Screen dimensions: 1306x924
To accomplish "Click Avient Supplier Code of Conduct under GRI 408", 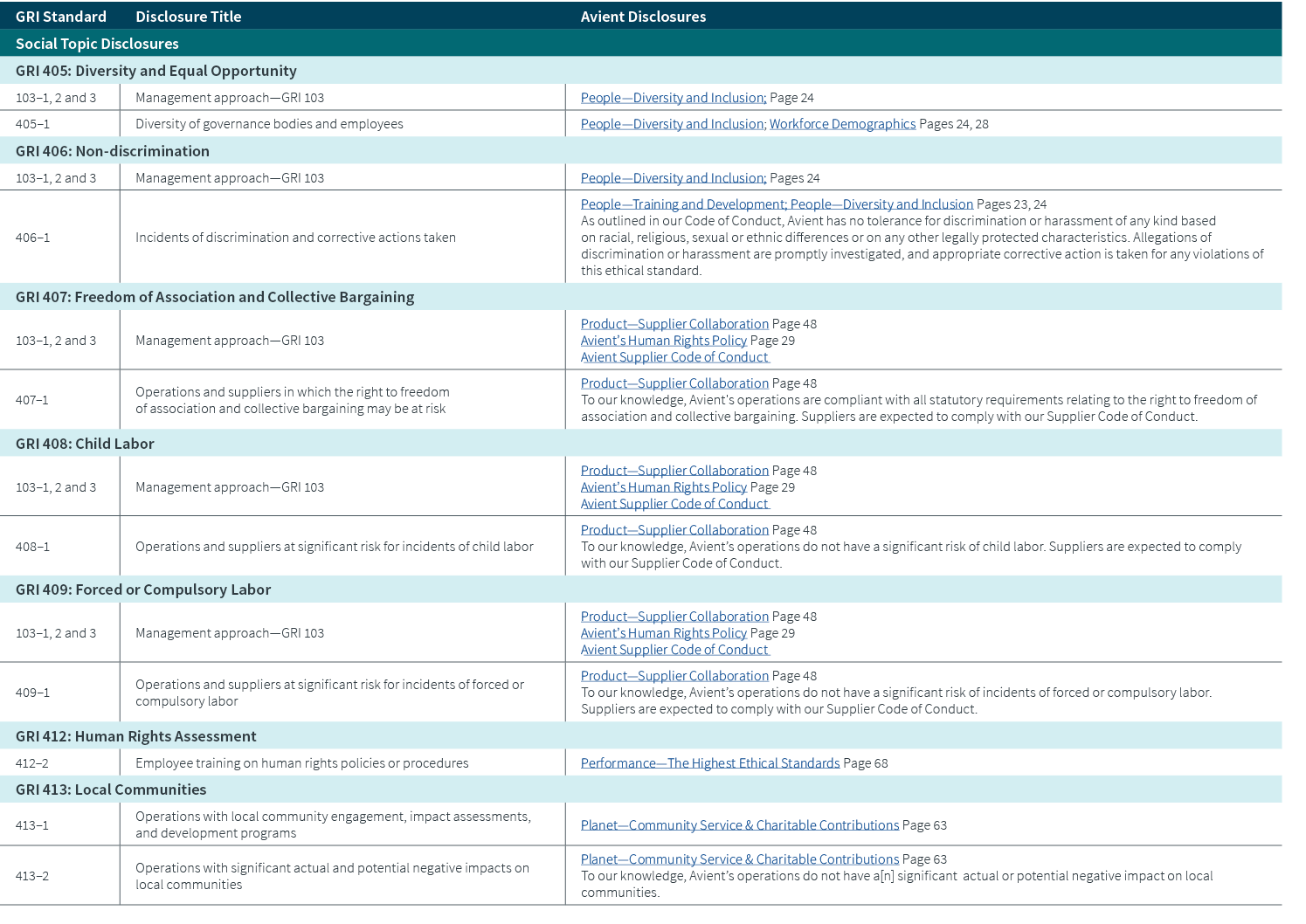I will click(674, 504).
